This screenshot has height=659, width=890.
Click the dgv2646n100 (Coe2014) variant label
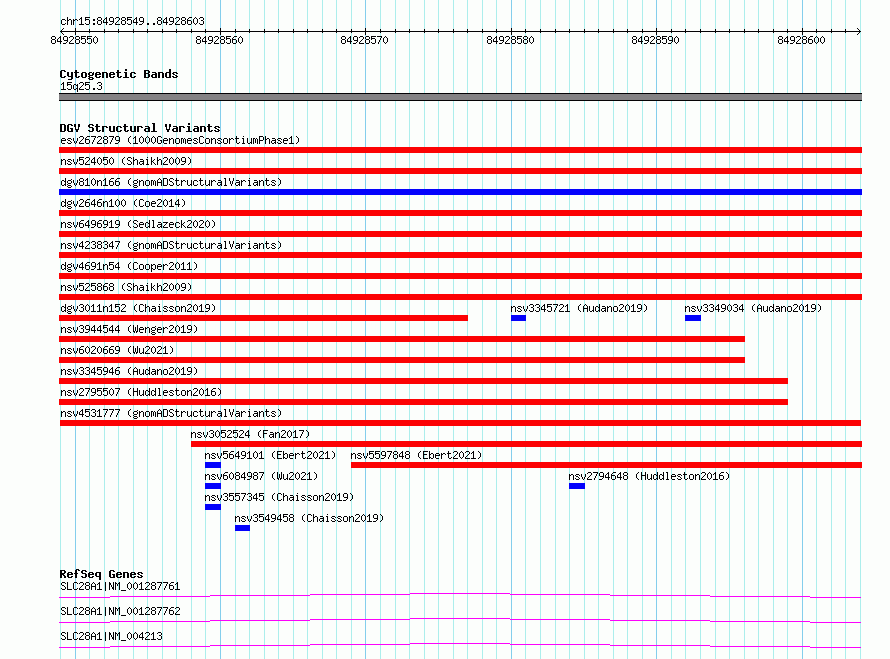[123, 203]
